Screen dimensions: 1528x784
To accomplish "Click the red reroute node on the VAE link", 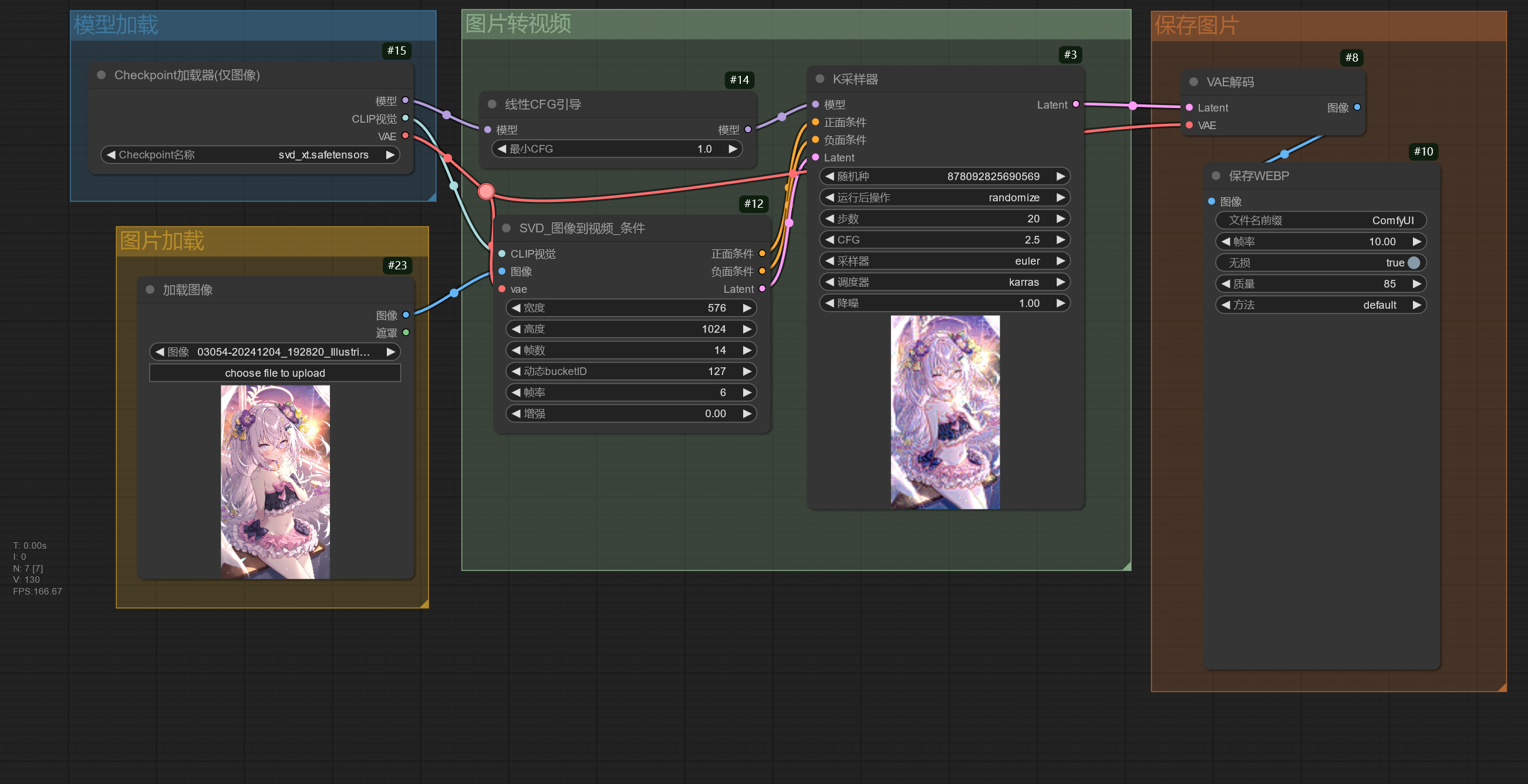I will (x=486, y=191).
